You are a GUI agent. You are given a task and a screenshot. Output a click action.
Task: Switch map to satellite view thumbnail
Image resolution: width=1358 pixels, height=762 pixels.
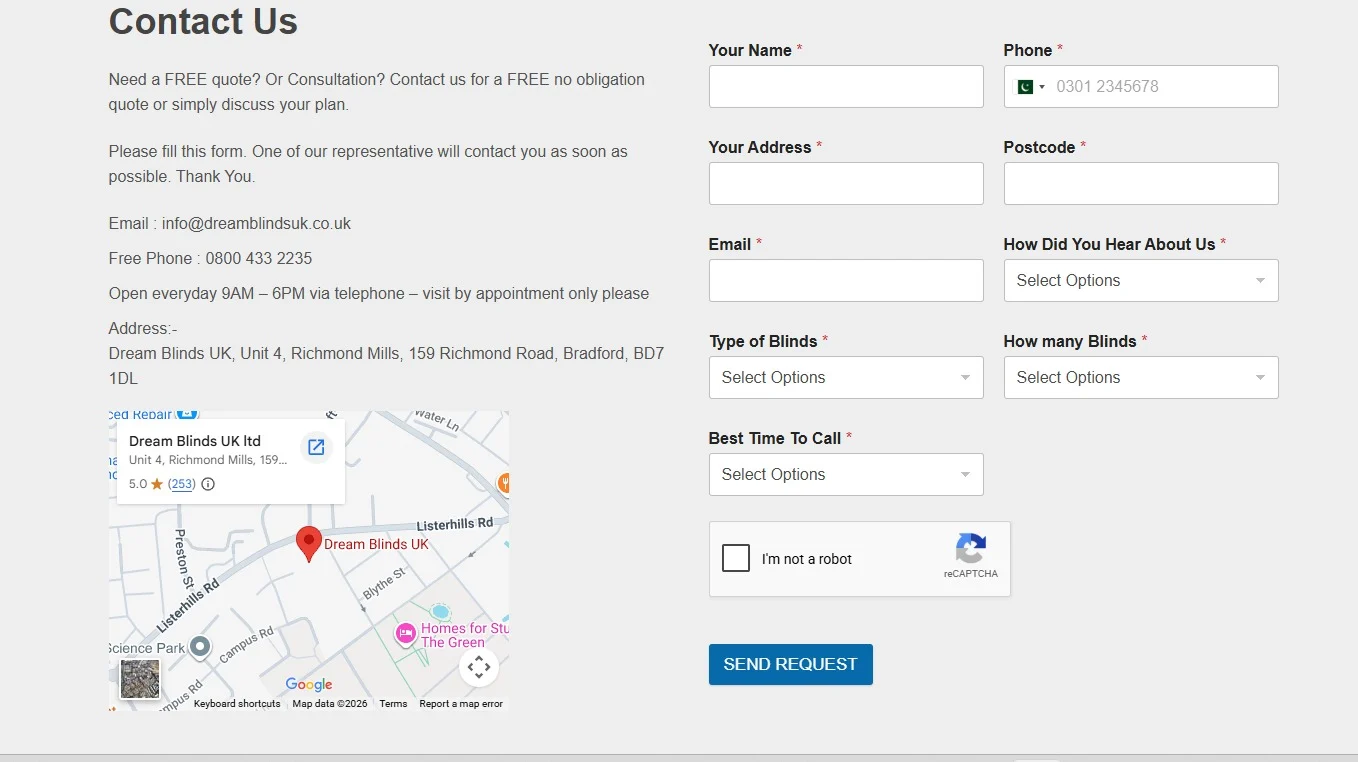tap(140, 679)
